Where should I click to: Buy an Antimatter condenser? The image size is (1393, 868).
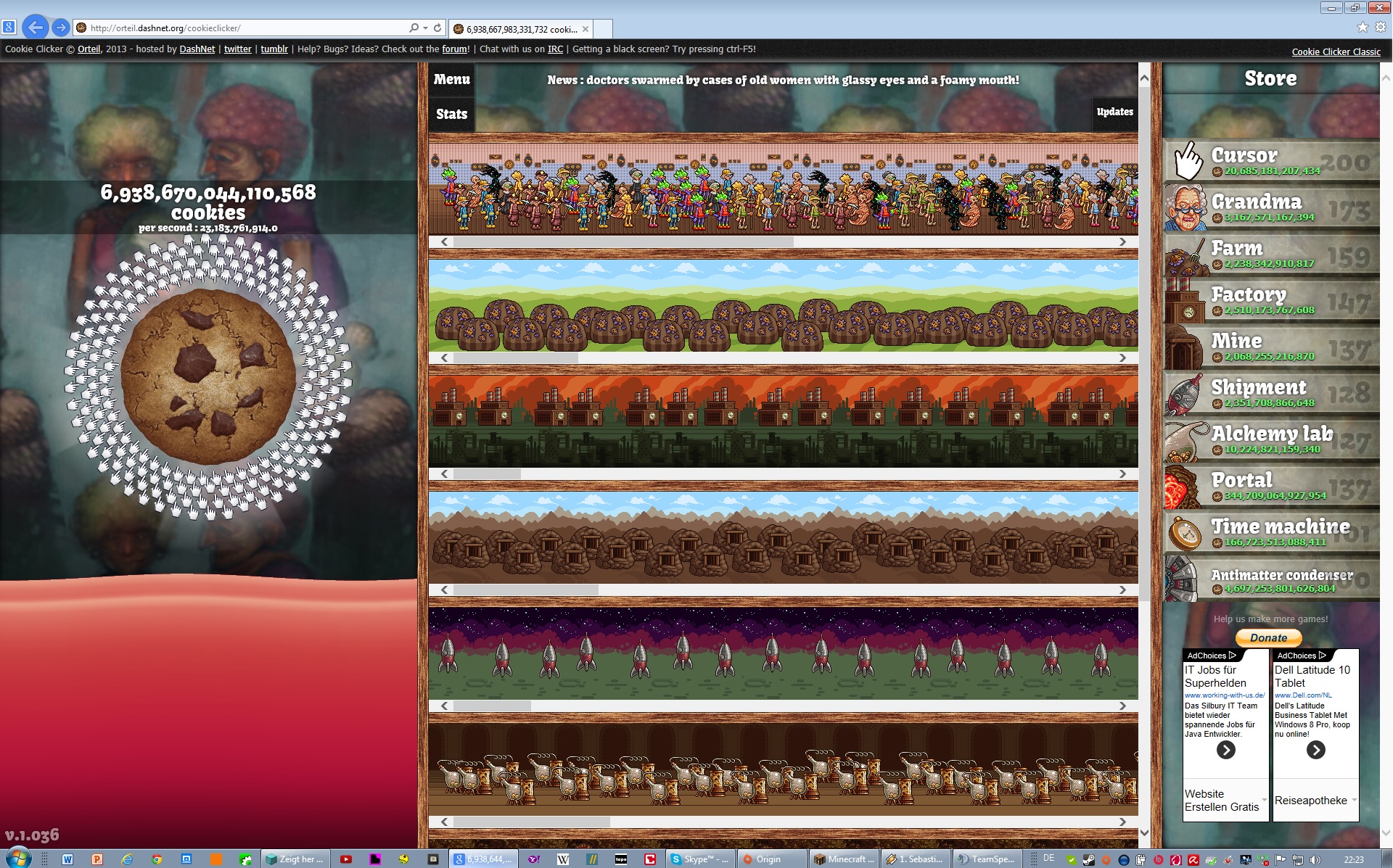click(x=1271, y=579)
